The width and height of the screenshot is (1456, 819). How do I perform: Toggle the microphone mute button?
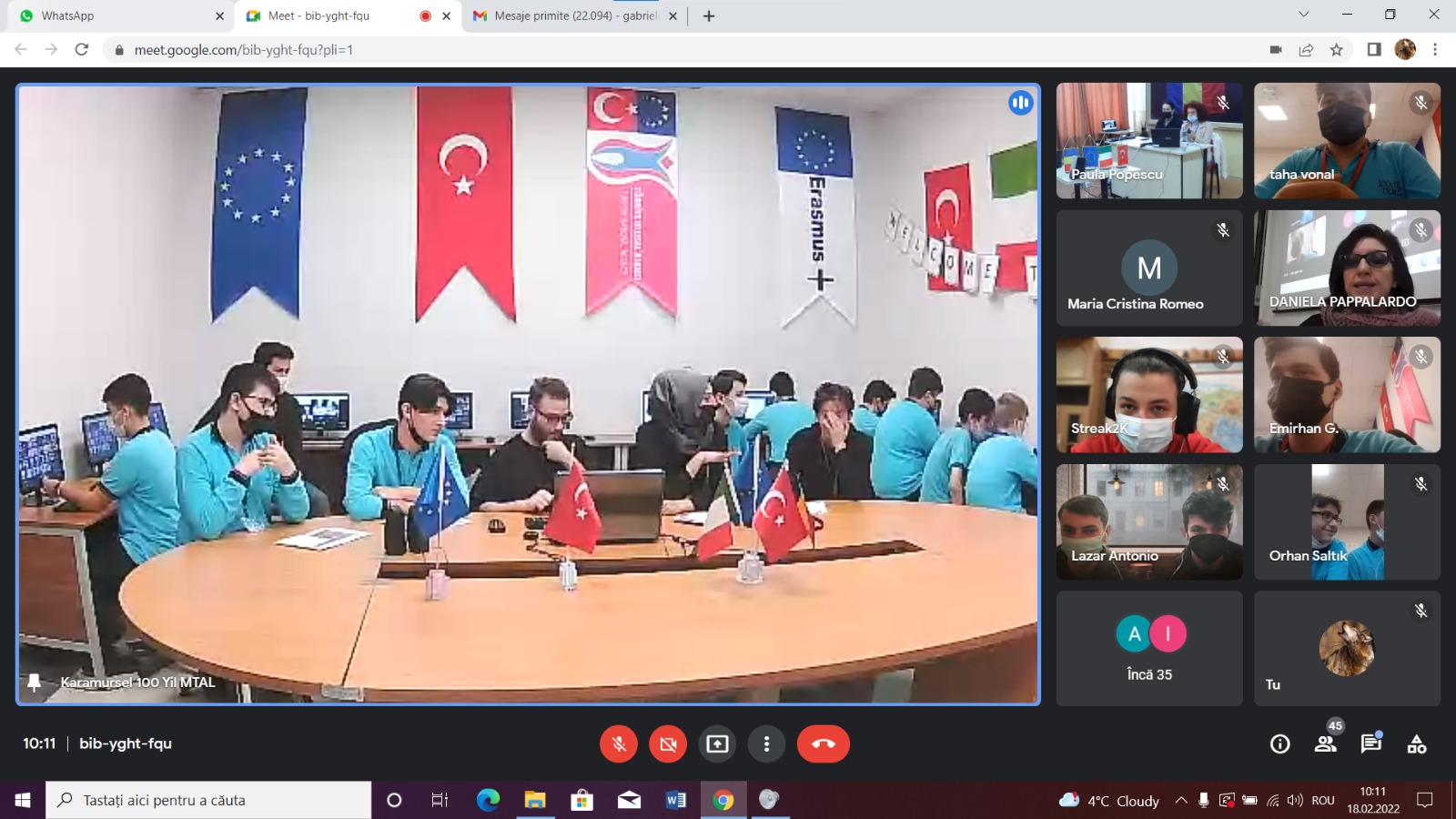click(x=619, y=744)
